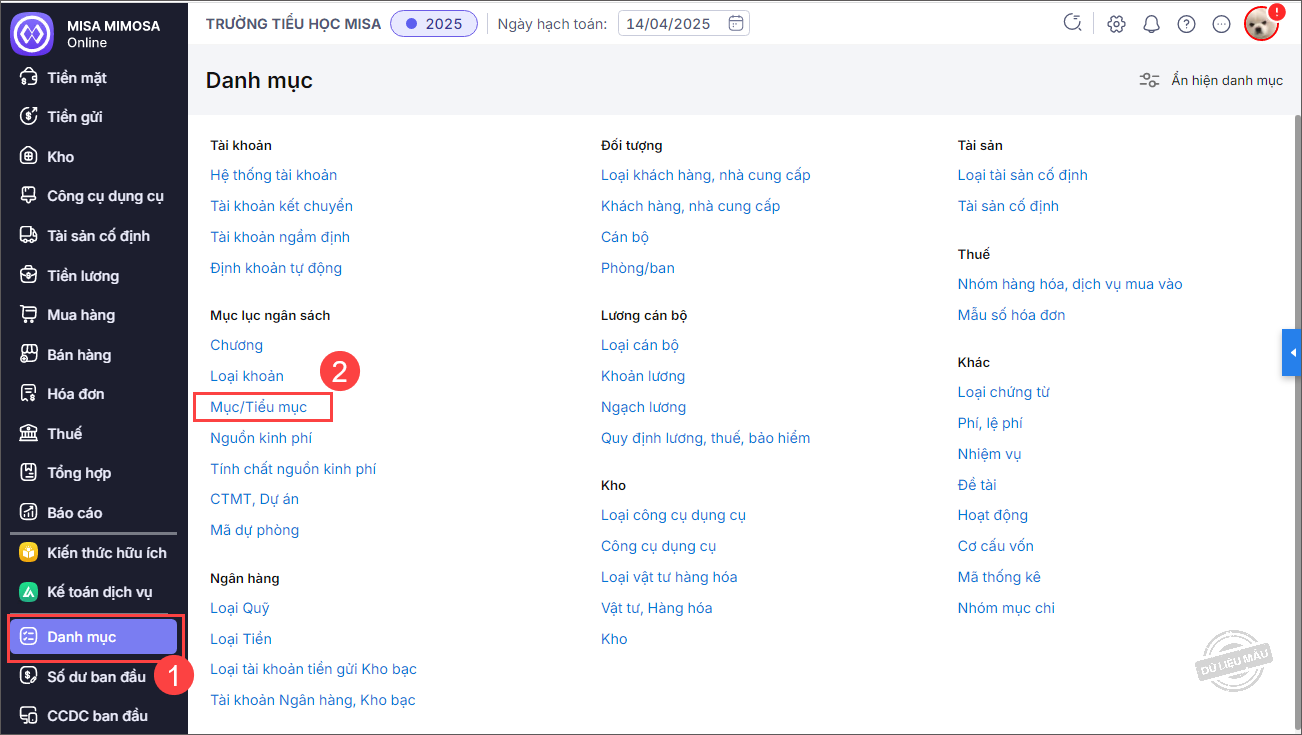The width and height of the screenshot is (1302, 735).
Task: Click the MISA Mimosa logo icon
Action: click(31, 33)
